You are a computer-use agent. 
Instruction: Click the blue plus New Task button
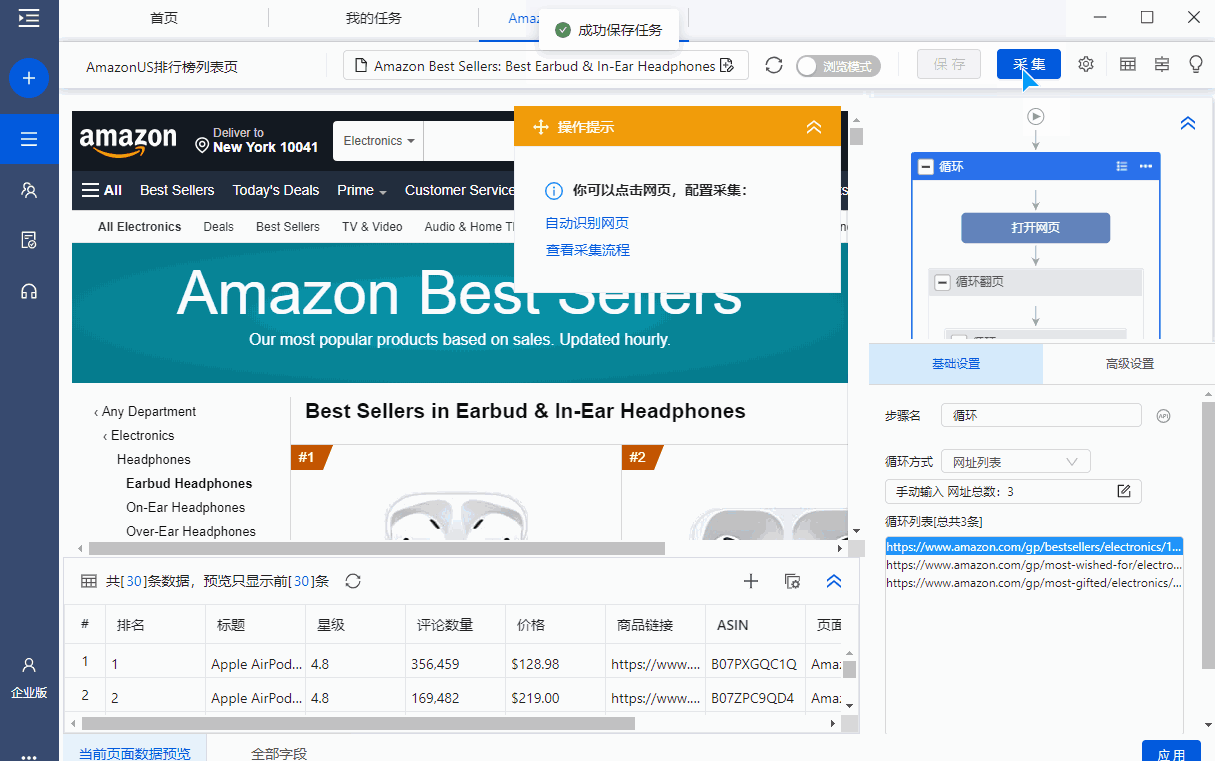point(29,78)
